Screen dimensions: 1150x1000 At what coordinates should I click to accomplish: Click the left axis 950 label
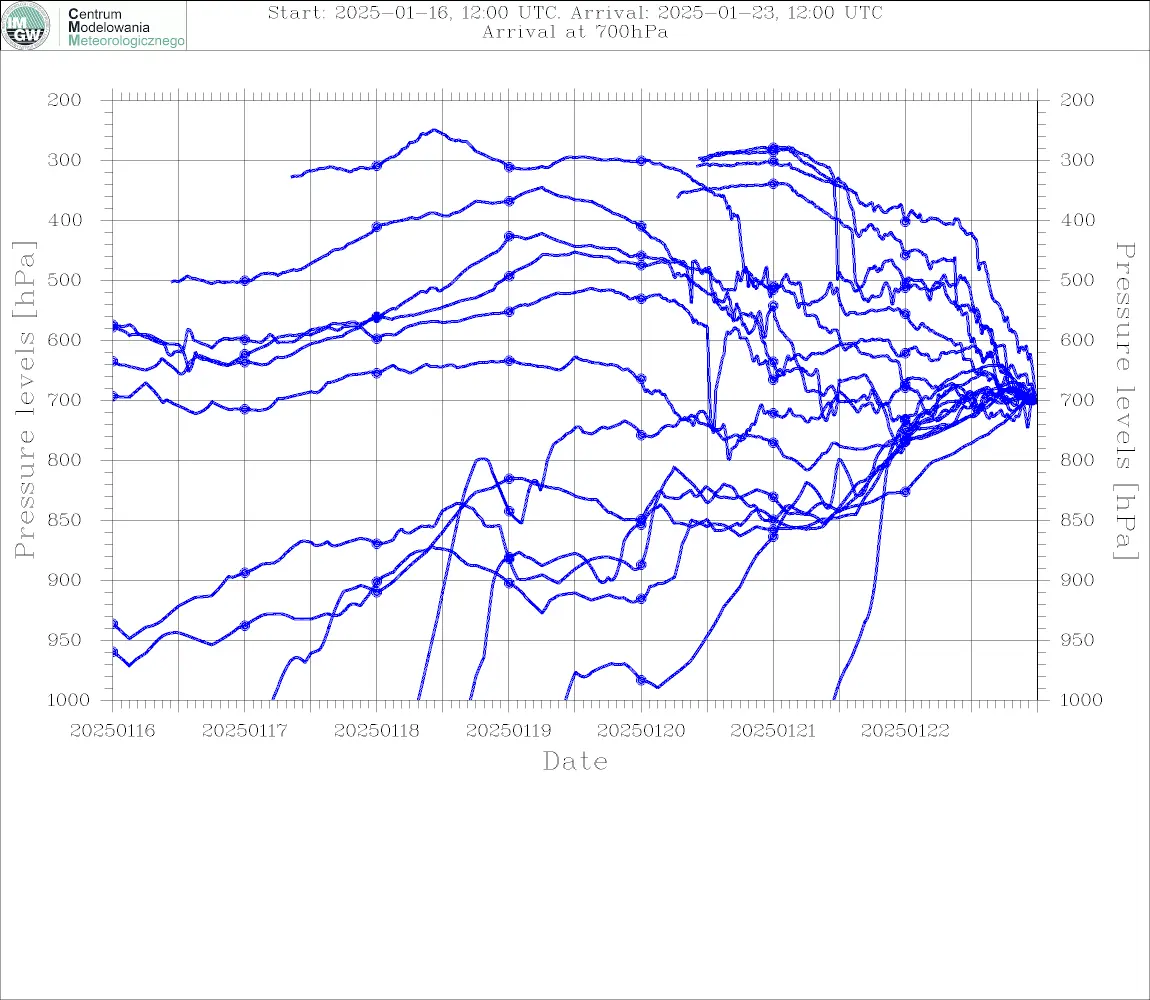tap(65, 640)
